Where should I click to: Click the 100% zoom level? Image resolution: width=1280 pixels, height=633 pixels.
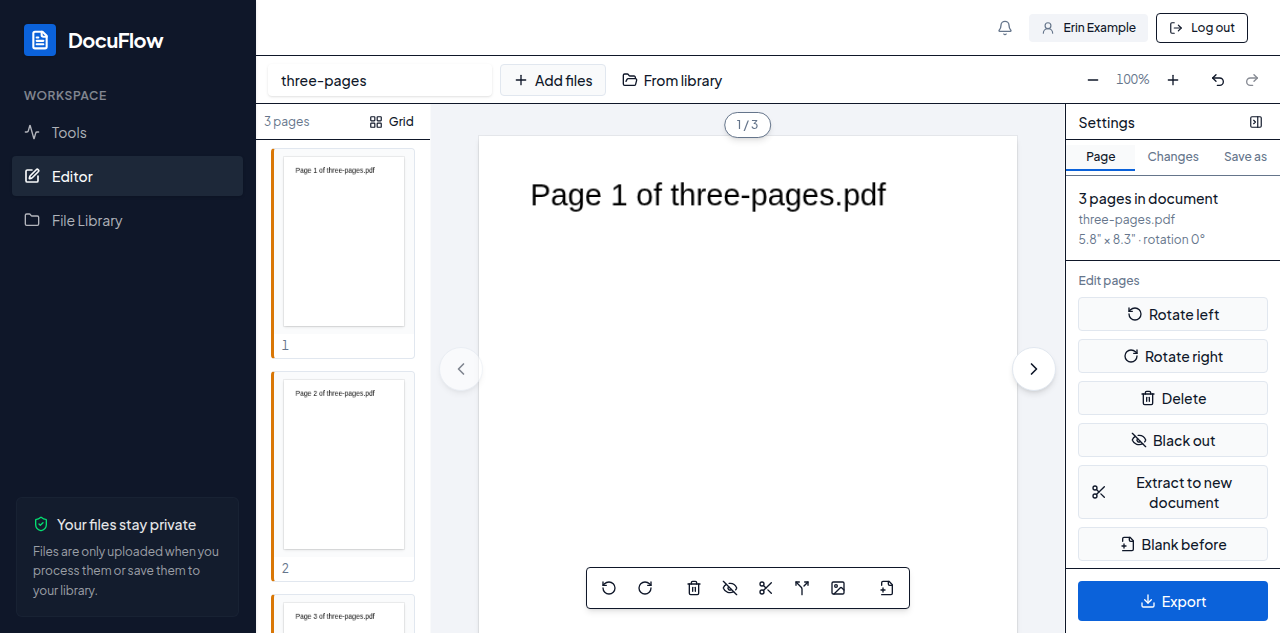(1133, 80)
